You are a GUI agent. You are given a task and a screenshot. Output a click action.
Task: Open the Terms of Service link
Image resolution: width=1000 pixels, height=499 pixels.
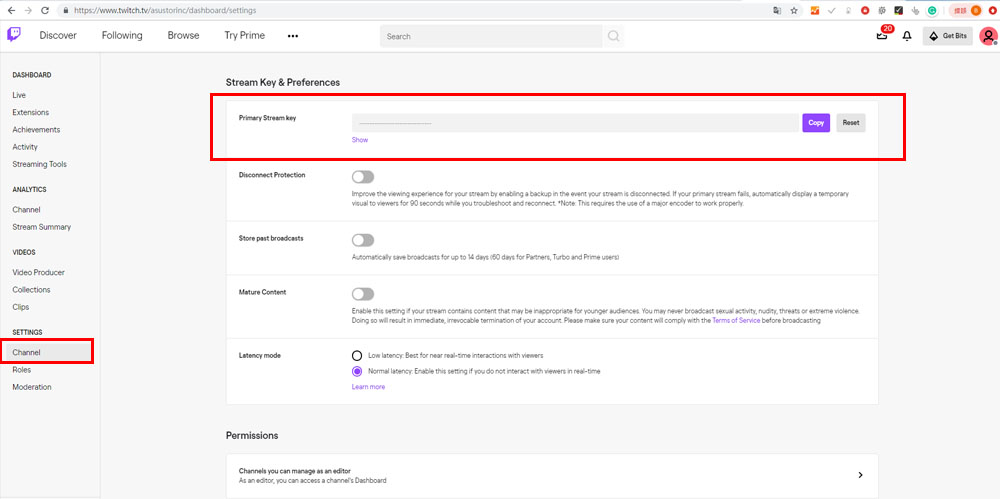pos(736,321)
